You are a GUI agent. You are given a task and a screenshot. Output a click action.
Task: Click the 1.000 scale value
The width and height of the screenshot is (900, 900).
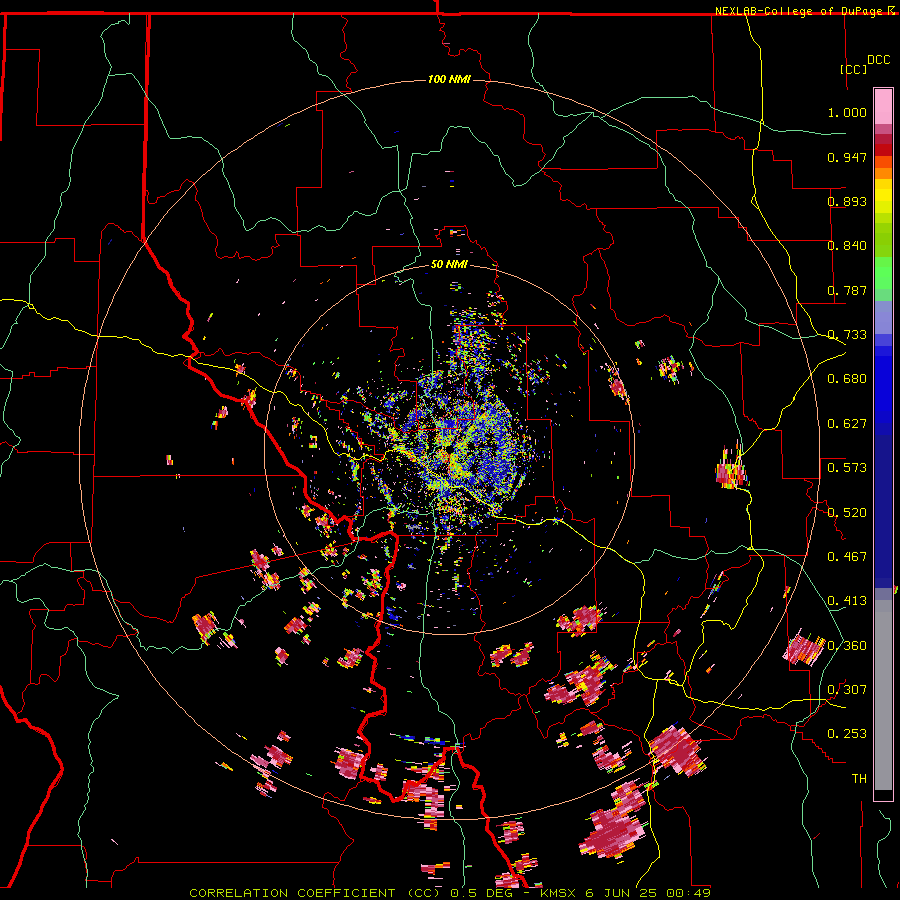tap(847, 112)
